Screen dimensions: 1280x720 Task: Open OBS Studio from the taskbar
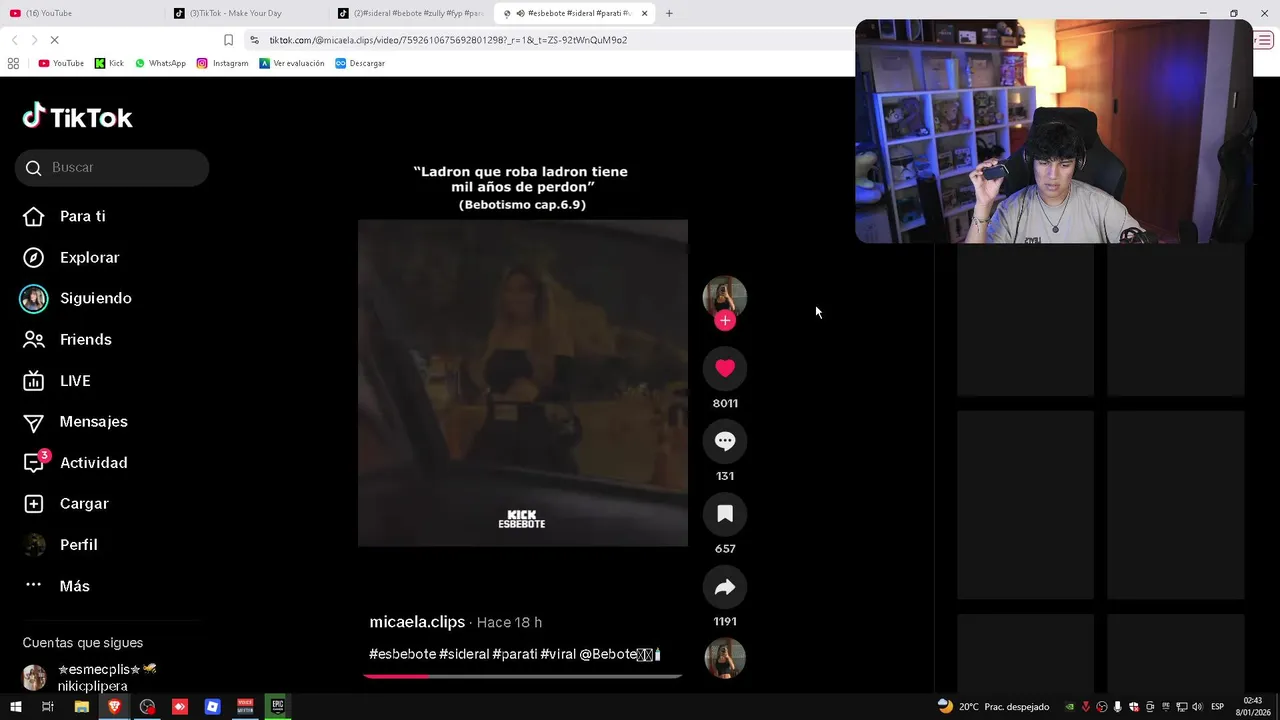[147, 706]
